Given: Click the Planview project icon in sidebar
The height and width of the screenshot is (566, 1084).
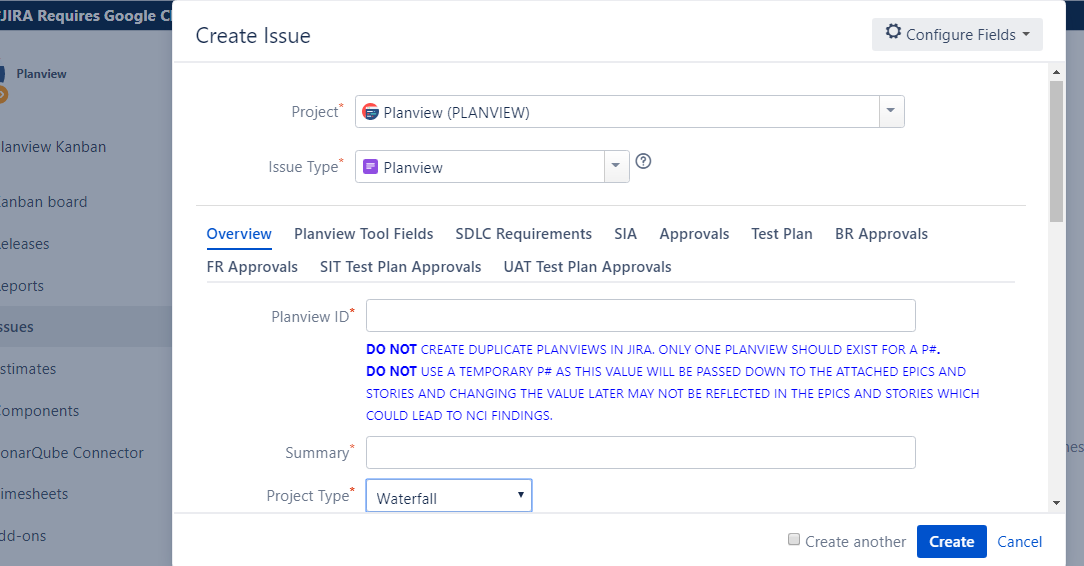Looking at the screenshot, I should (2, 74).
